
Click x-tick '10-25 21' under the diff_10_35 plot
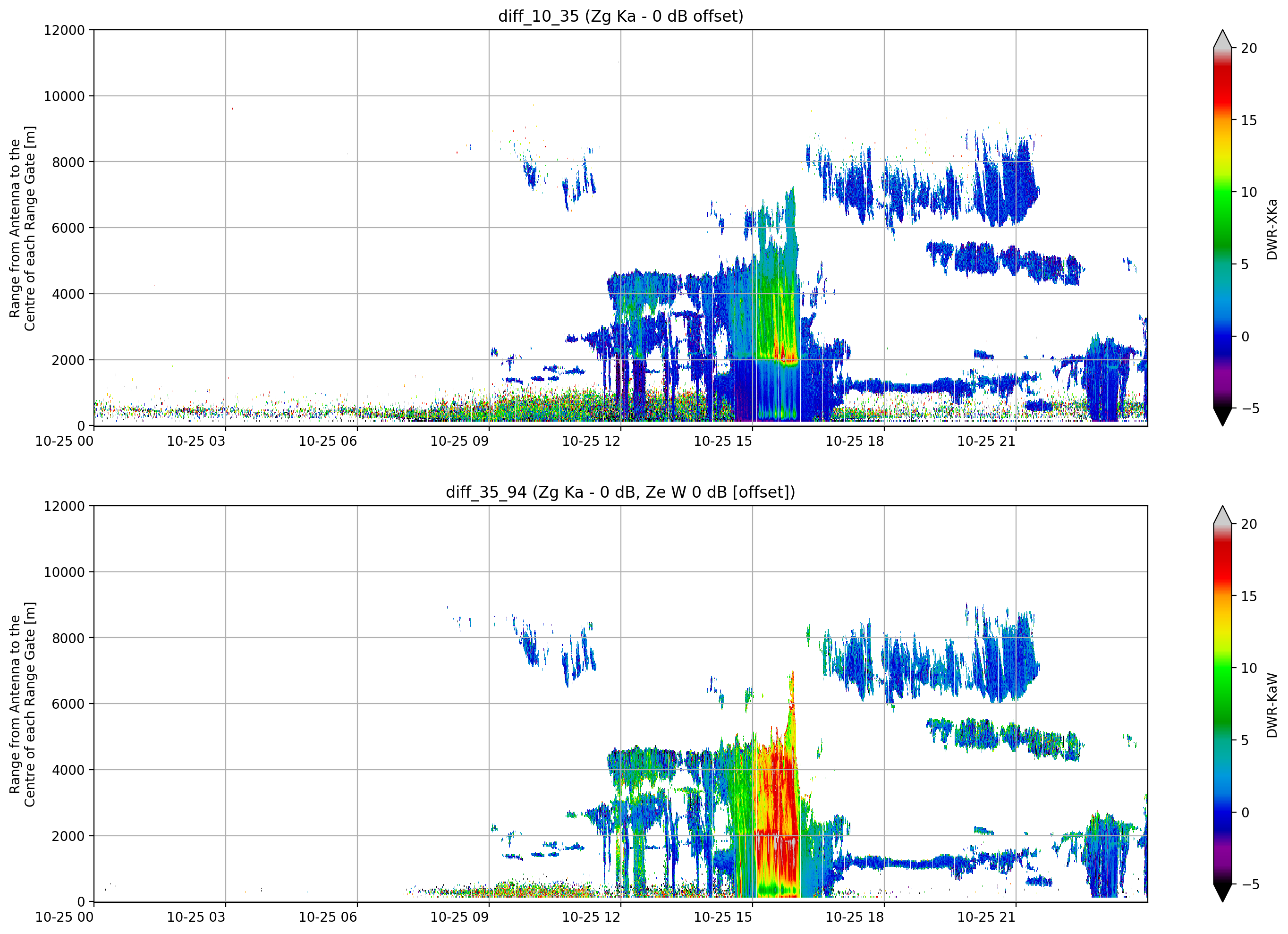pos(986,442)
